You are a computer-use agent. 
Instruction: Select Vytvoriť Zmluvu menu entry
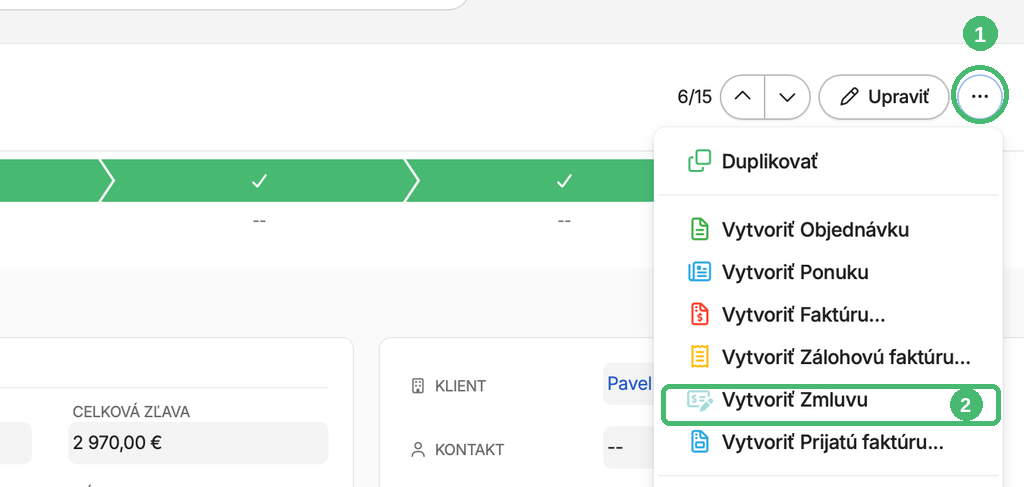(828, 400)
